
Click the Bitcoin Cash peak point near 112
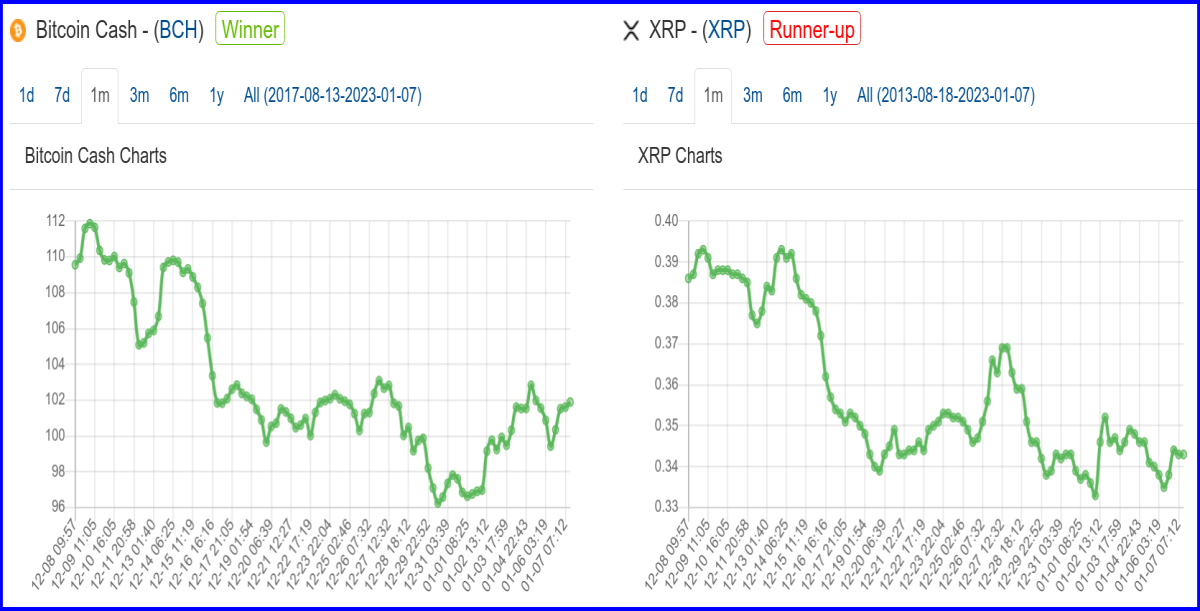point(90,224)
